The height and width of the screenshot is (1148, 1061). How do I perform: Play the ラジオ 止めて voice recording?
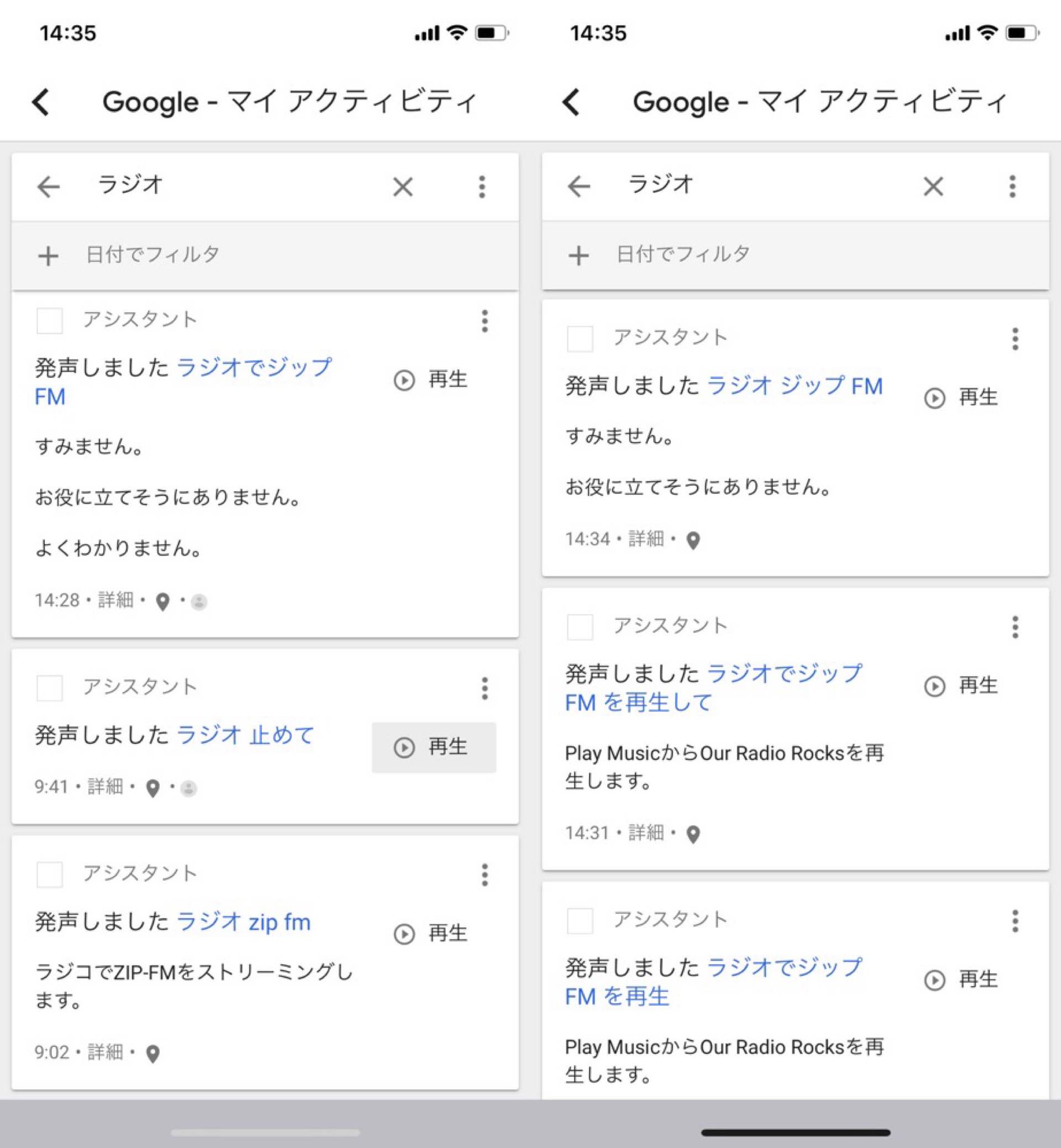[x=433, y=747]
